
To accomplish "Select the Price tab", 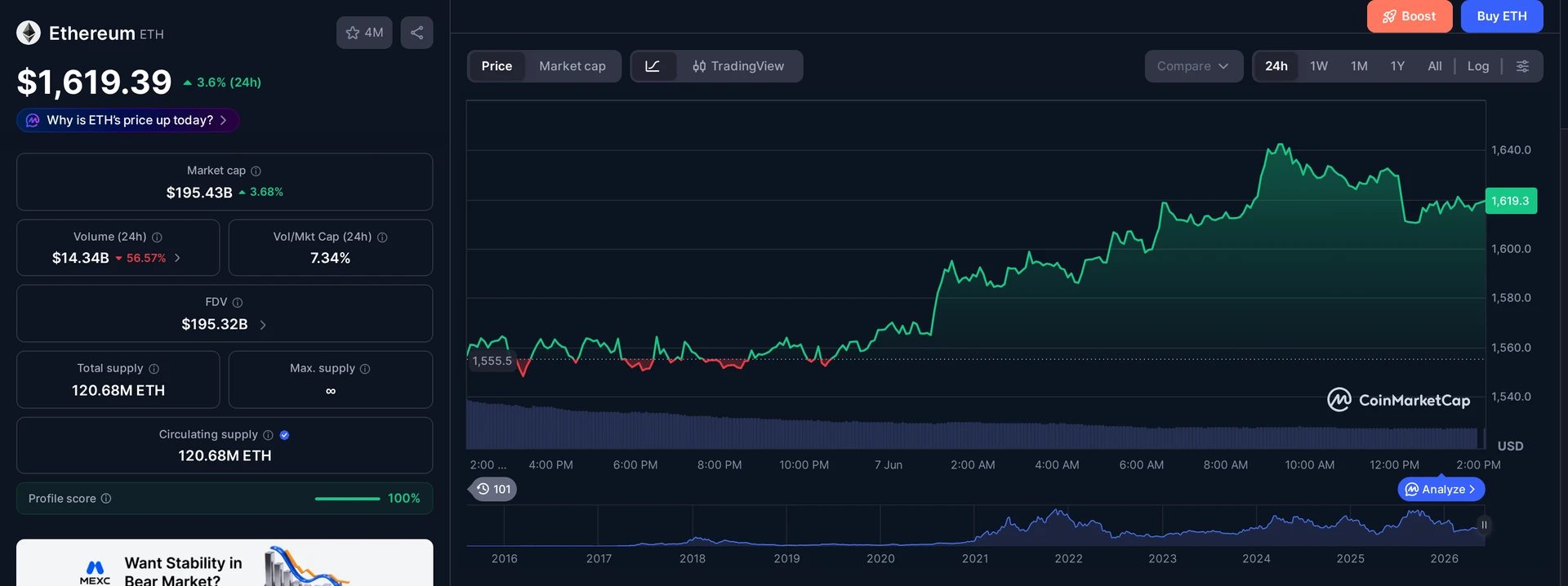I will pos(497,66).
